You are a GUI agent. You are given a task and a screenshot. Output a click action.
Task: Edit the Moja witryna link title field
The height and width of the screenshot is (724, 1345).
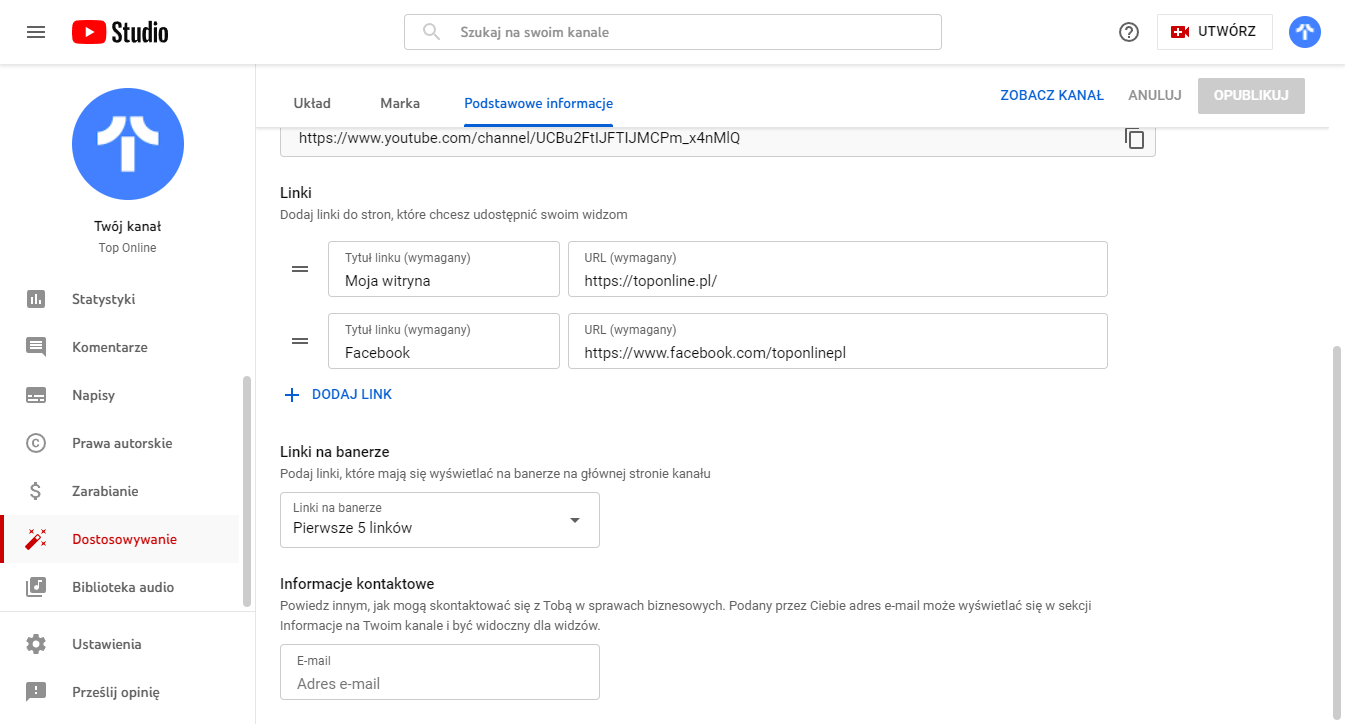pos(444,269)
